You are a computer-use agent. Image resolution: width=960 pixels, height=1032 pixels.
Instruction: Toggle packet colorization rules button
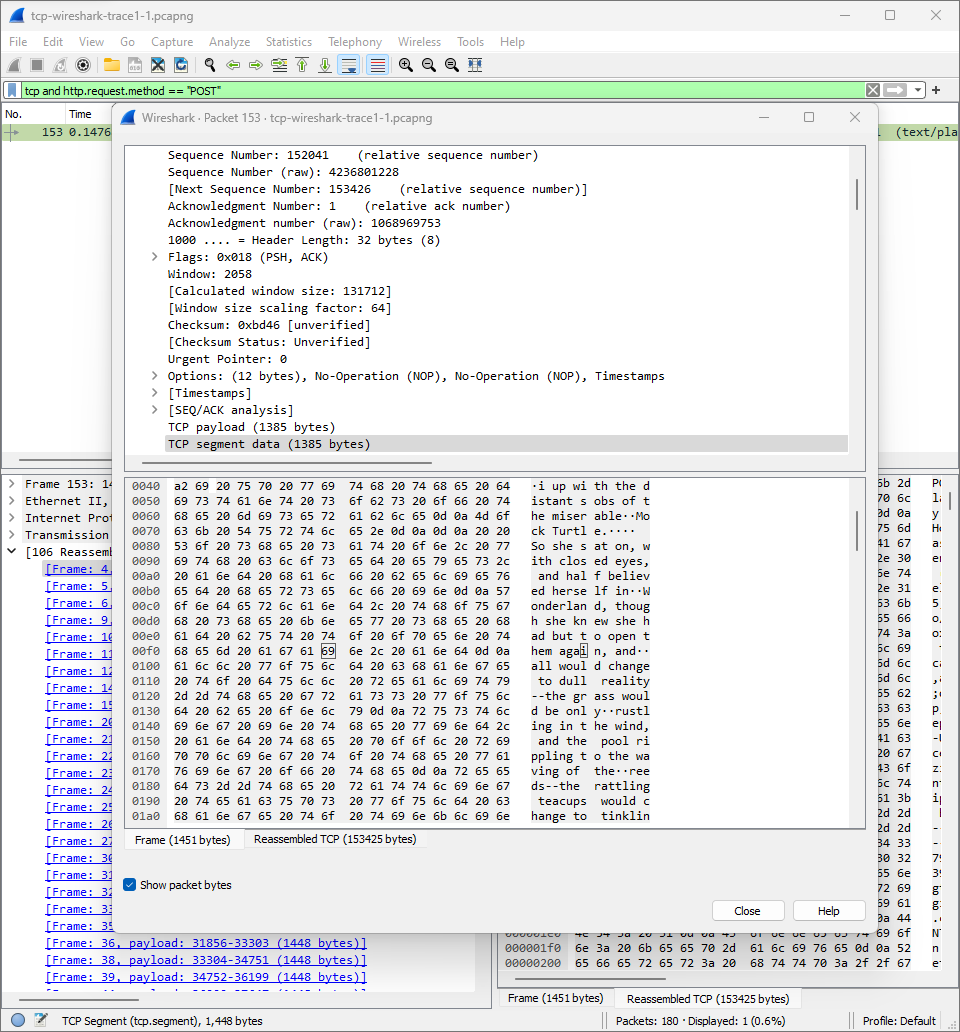coord(378,65)
